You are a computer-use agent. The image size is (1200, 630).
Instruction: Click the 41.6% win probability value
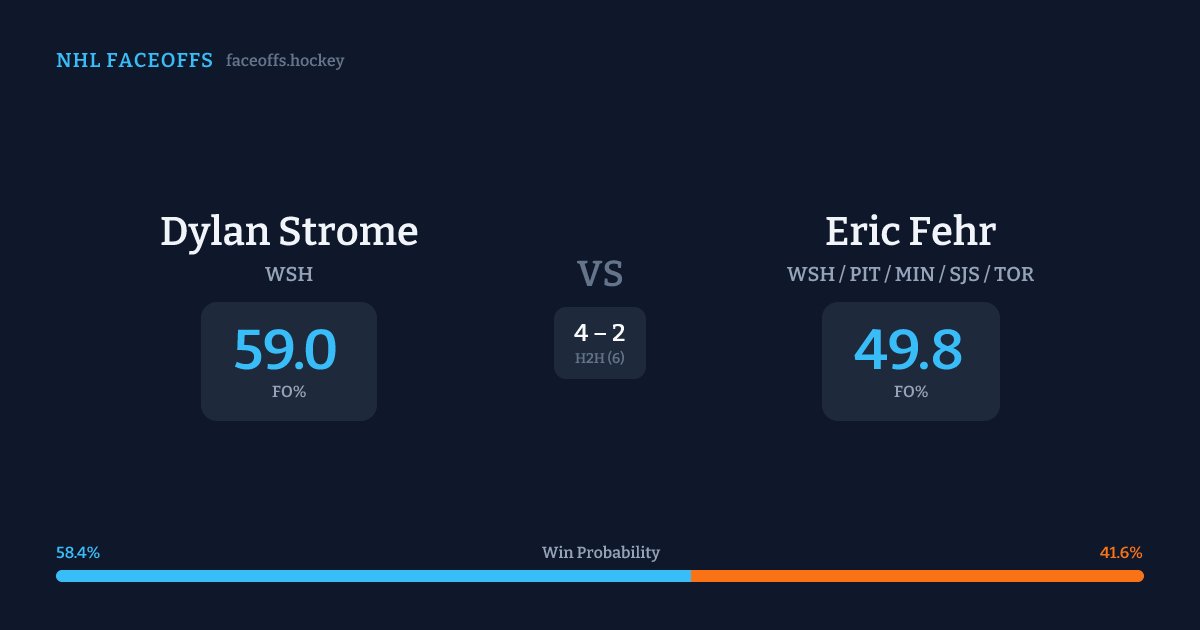point(1121,553)
